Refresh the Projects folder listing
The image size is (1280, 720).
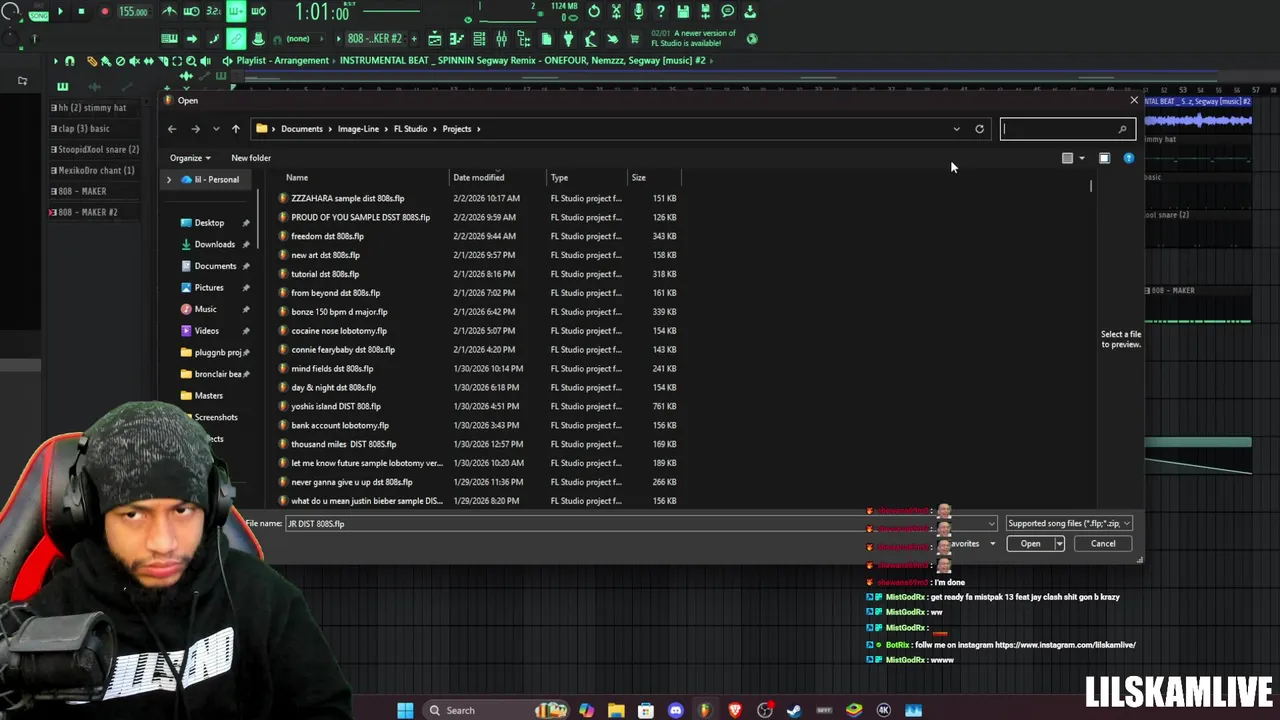pos(979,129)
